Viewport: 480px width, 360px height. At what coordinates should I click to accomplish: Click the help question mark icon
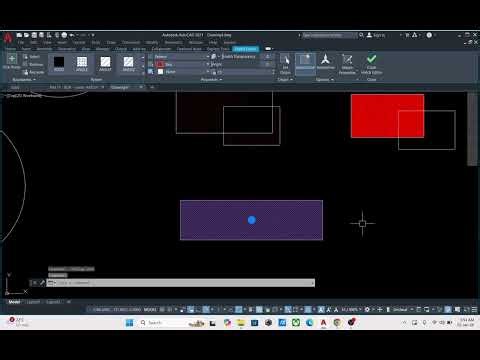(x=429, y=35)
